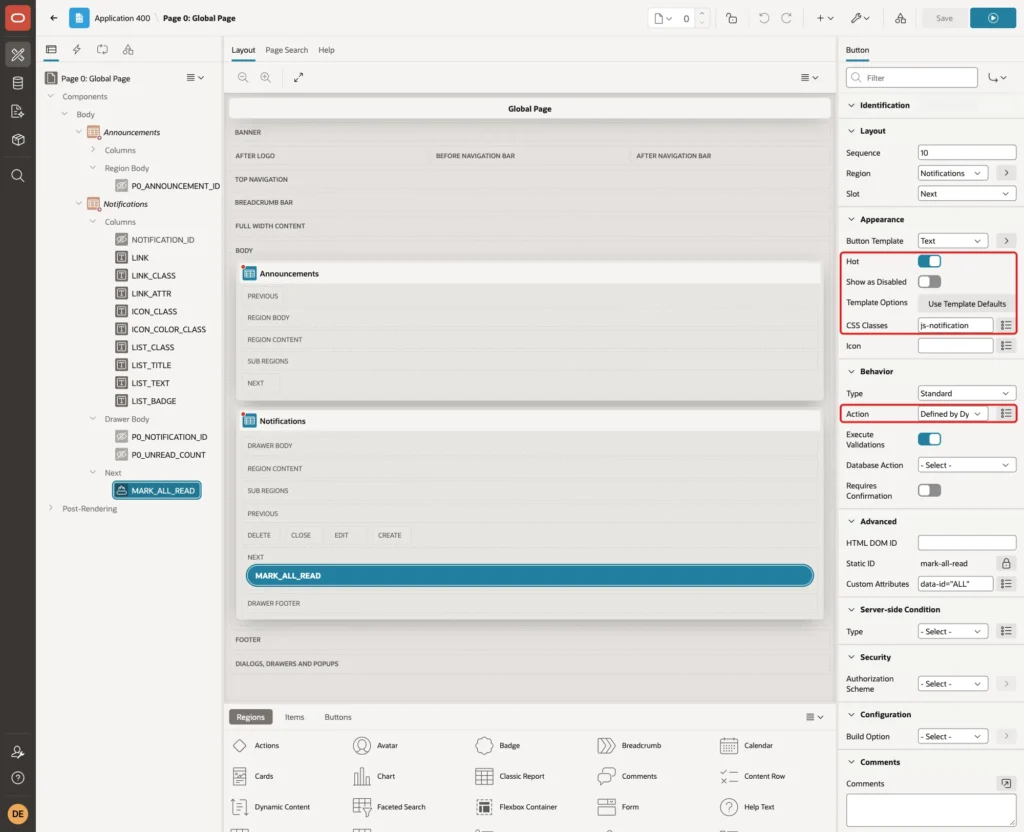Open the help question mark icon
The height and width of the screenshot is (832, 1024).
18,778
